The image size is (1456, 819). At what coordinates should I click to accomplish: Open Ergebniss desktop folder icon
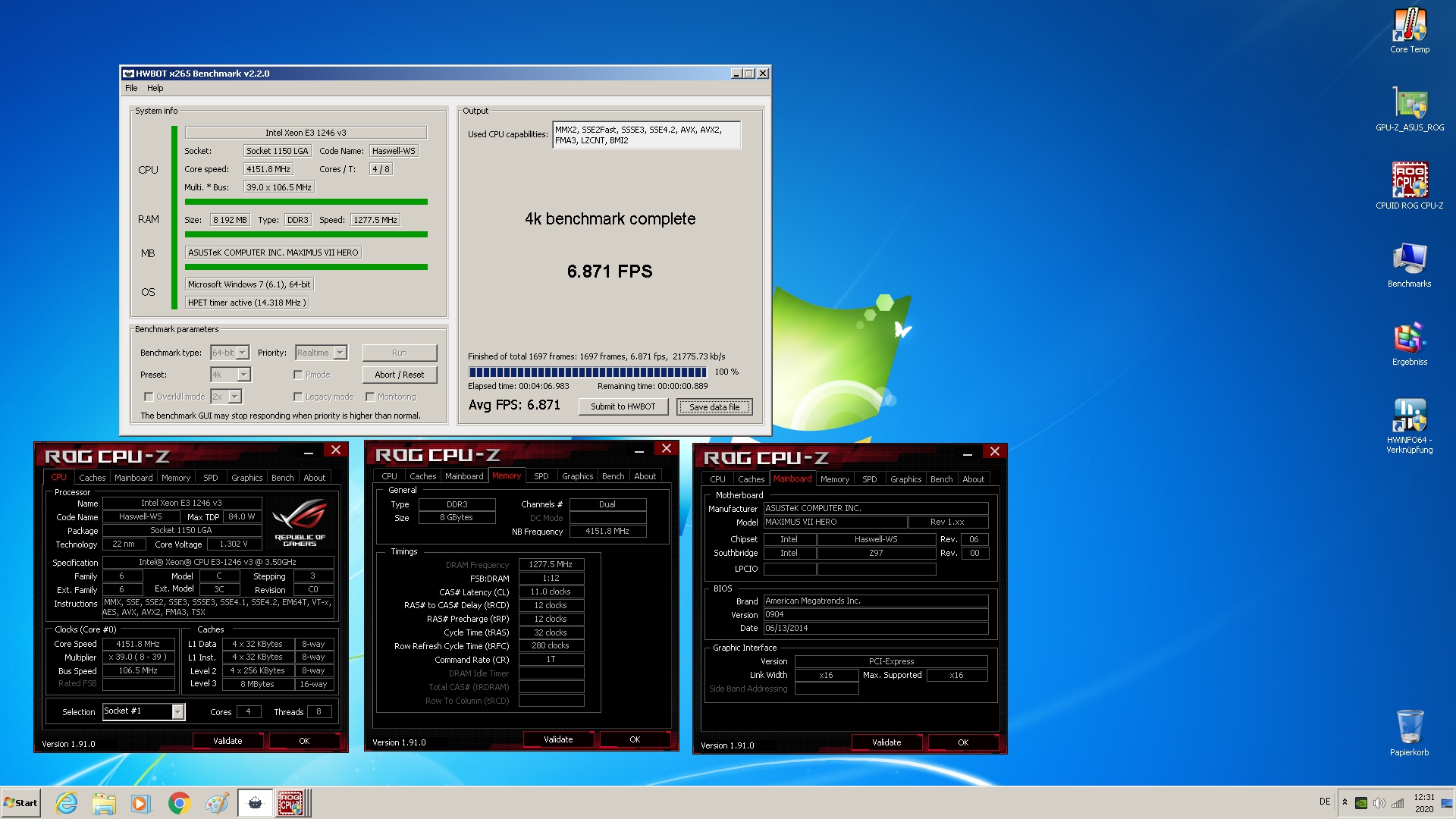pyautogui.click(x=1410, y=344)
